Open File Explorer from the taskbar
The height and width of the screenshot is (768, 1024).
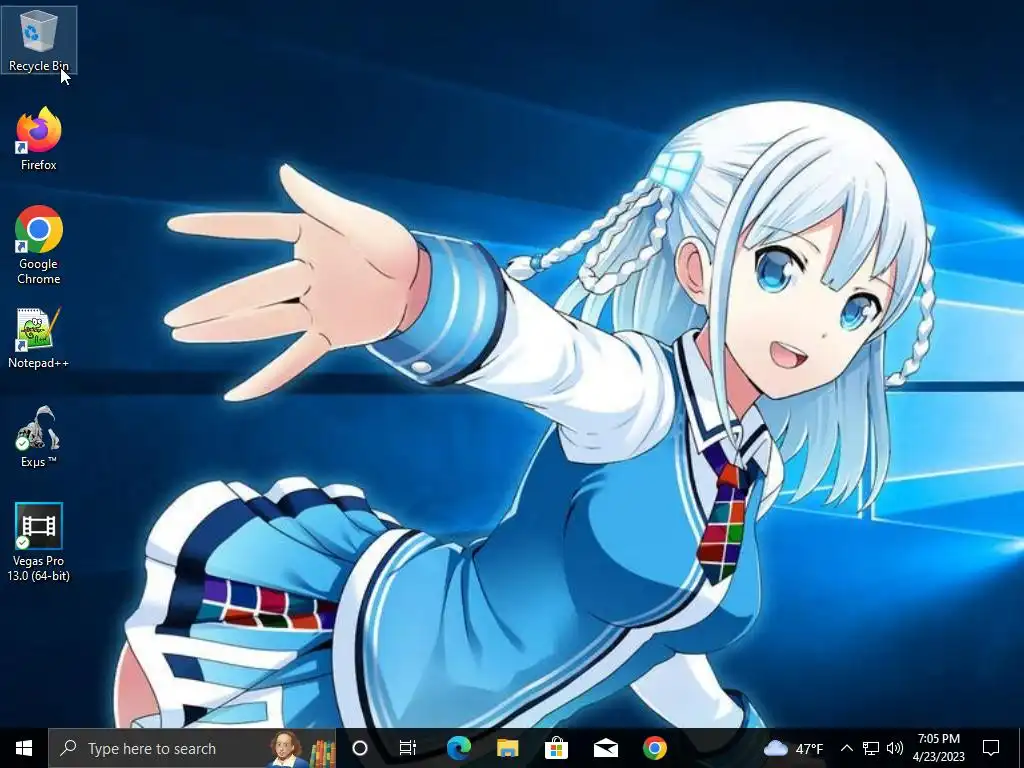[507, 748]
